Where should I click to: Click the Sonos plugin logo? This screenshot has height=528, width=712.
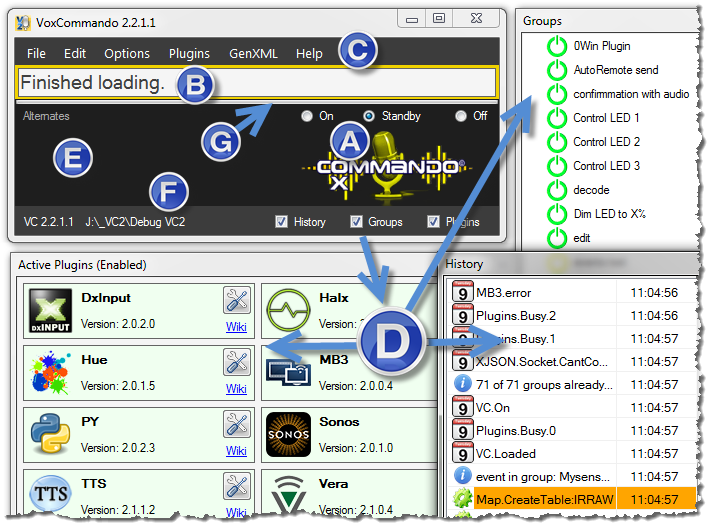pyautogui.click(x=289, y=434)
